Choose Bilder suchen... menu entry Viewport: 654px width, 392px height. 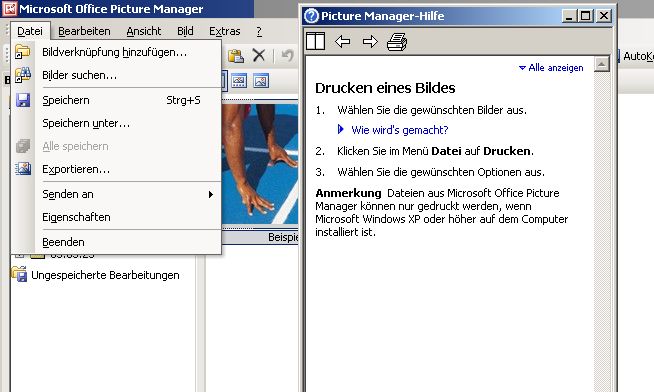pos(117,75)
